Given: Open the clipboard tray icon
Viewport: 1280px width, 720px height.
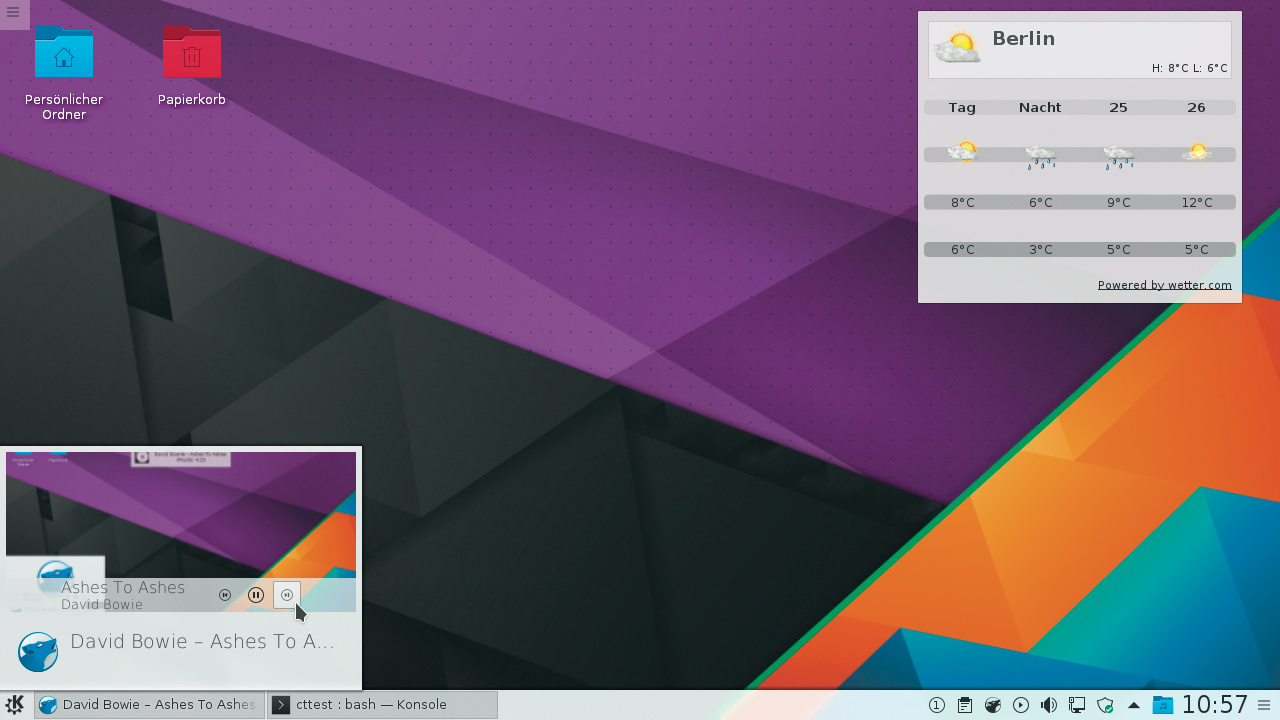Looking at the screenshot, I should 965,705.
